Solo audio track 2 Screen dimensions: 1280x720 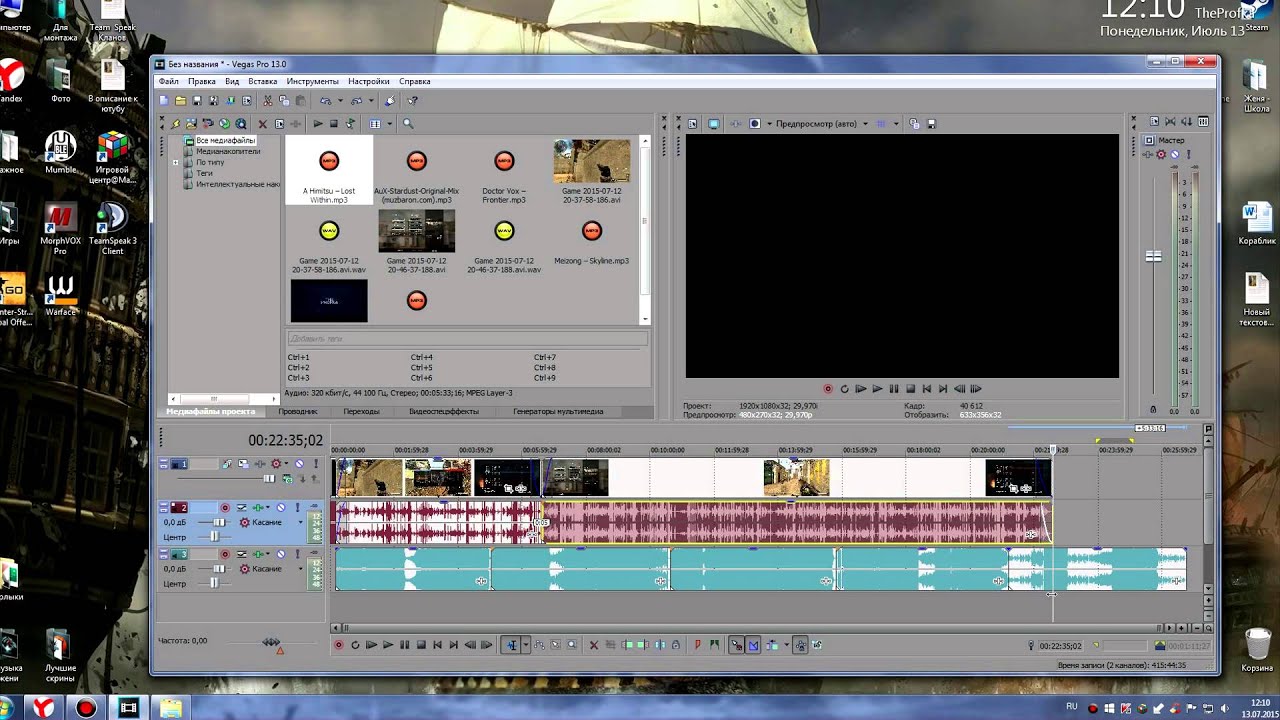click(x=298, y=508)
